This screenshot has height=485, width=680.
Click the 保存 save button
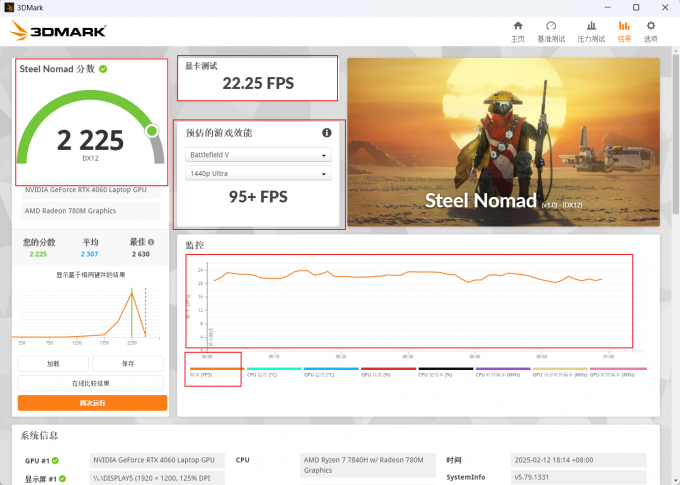click(128, 364)
